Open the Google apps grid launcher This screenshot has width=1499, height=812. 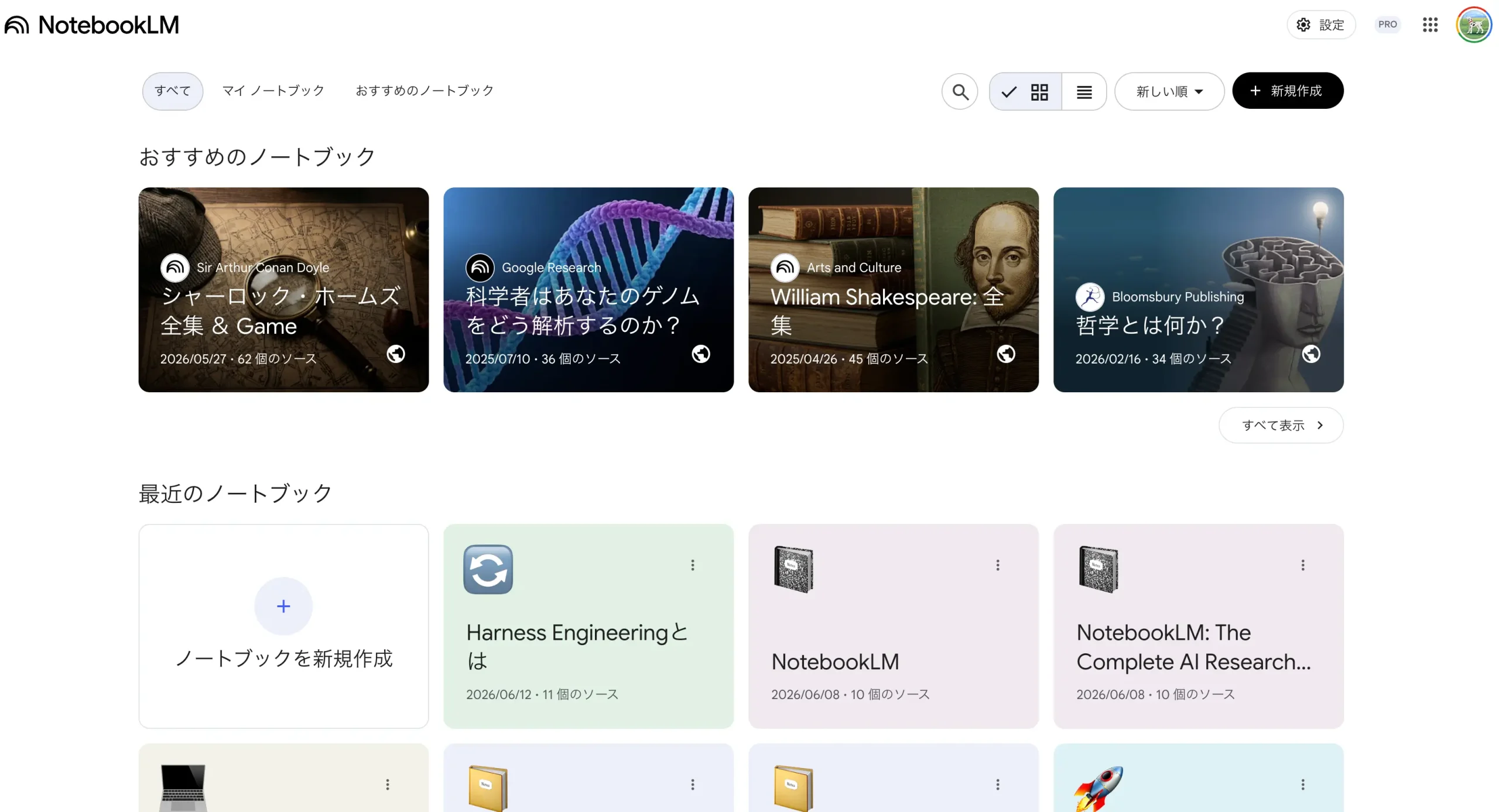click(x=1430, y=25)
